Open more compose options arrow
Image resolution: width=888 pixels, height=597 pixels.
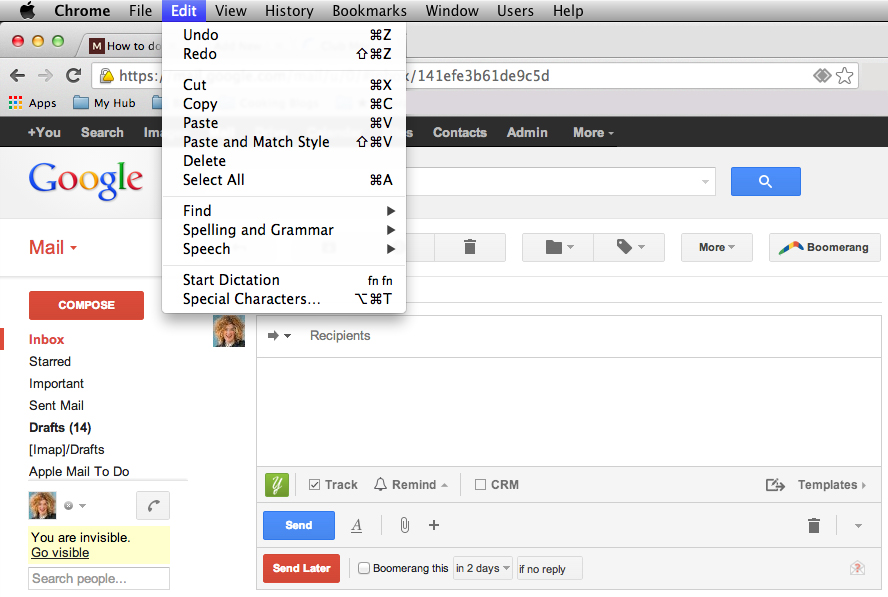(858, 526)
